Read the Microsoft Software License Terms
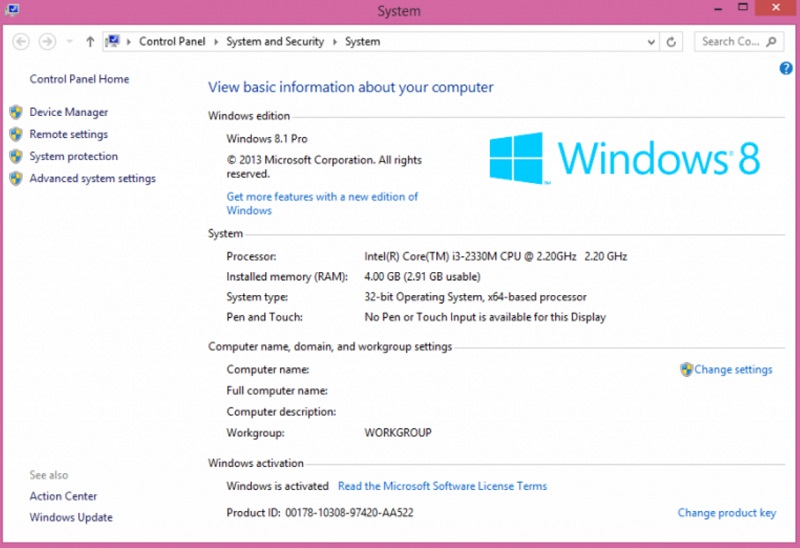This screenshot has width=800, height=548. pyautogui.click(x=442, y=487)
